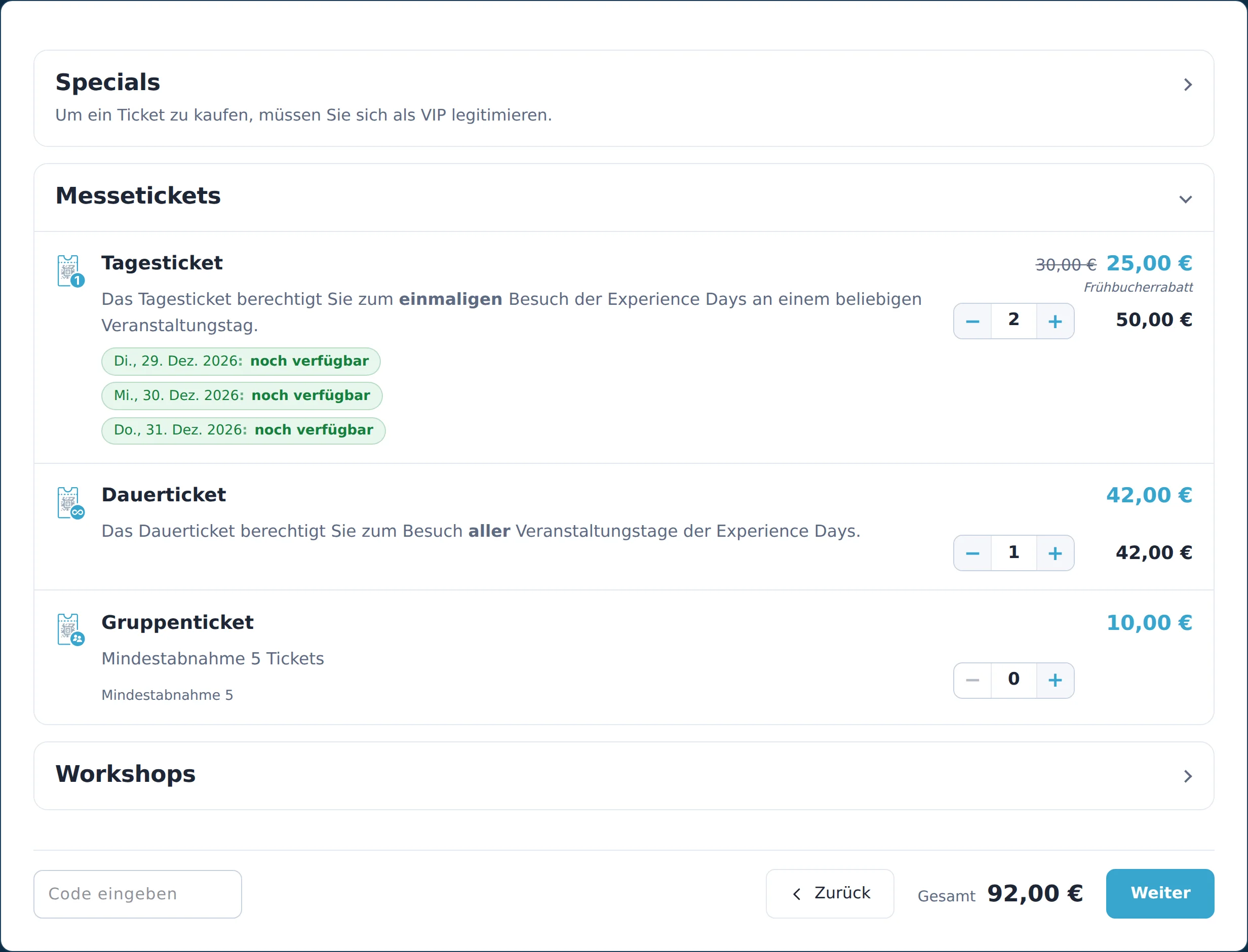The image size is (1248, 952).
Task: Click the Frühbucherrabatt label
Action: pyautogui.click(x=1138, y=287)
